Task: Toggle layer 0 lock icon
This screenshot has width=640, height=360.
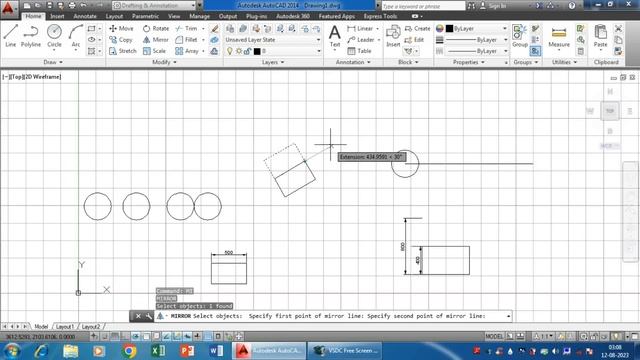Action: pyautogui.click(x=247, y=51)
